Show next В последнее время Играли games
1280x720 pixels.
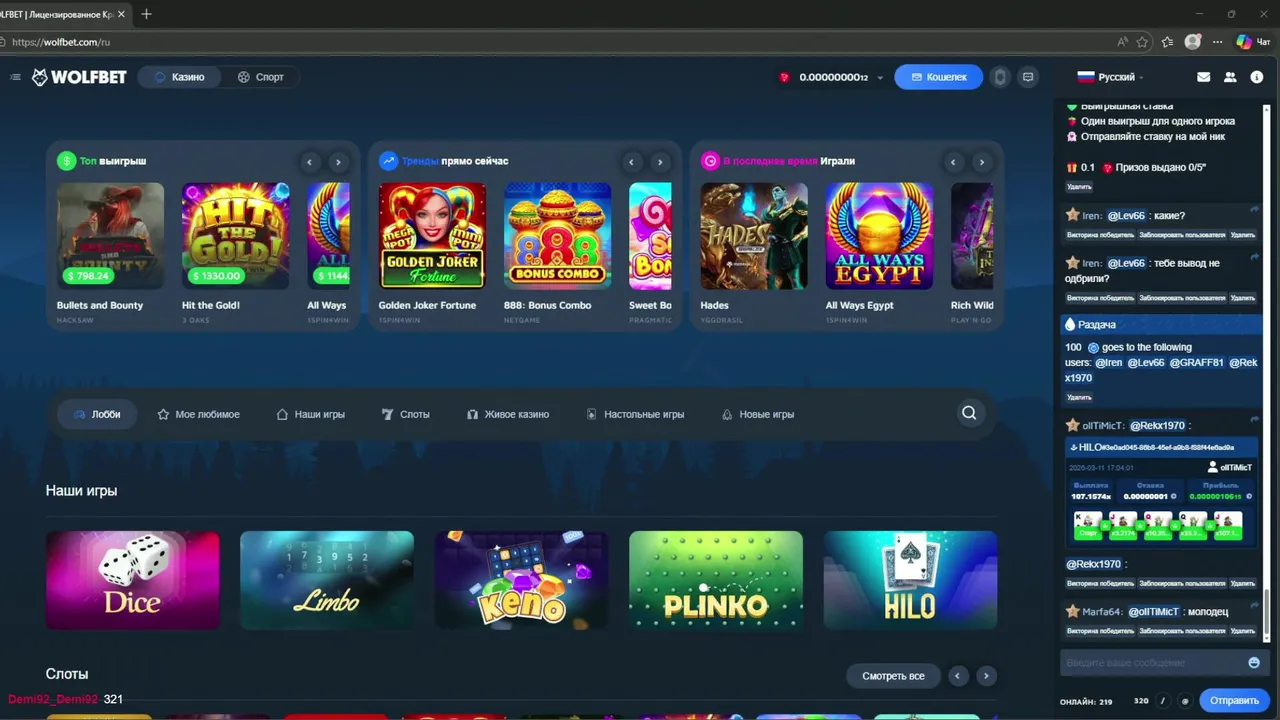click(x=982, y=162)
